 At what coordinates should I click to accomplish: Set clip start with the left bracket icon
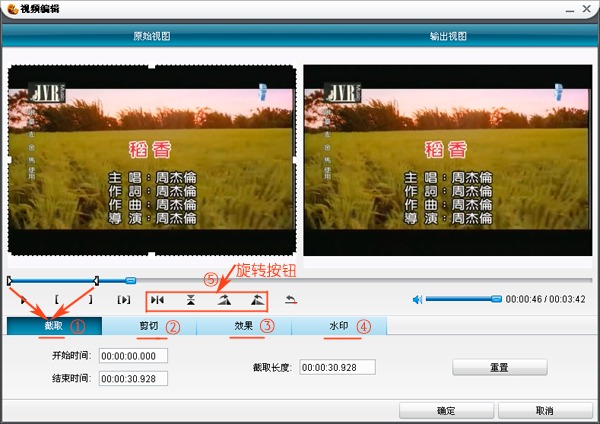click(x=57, y=300)
